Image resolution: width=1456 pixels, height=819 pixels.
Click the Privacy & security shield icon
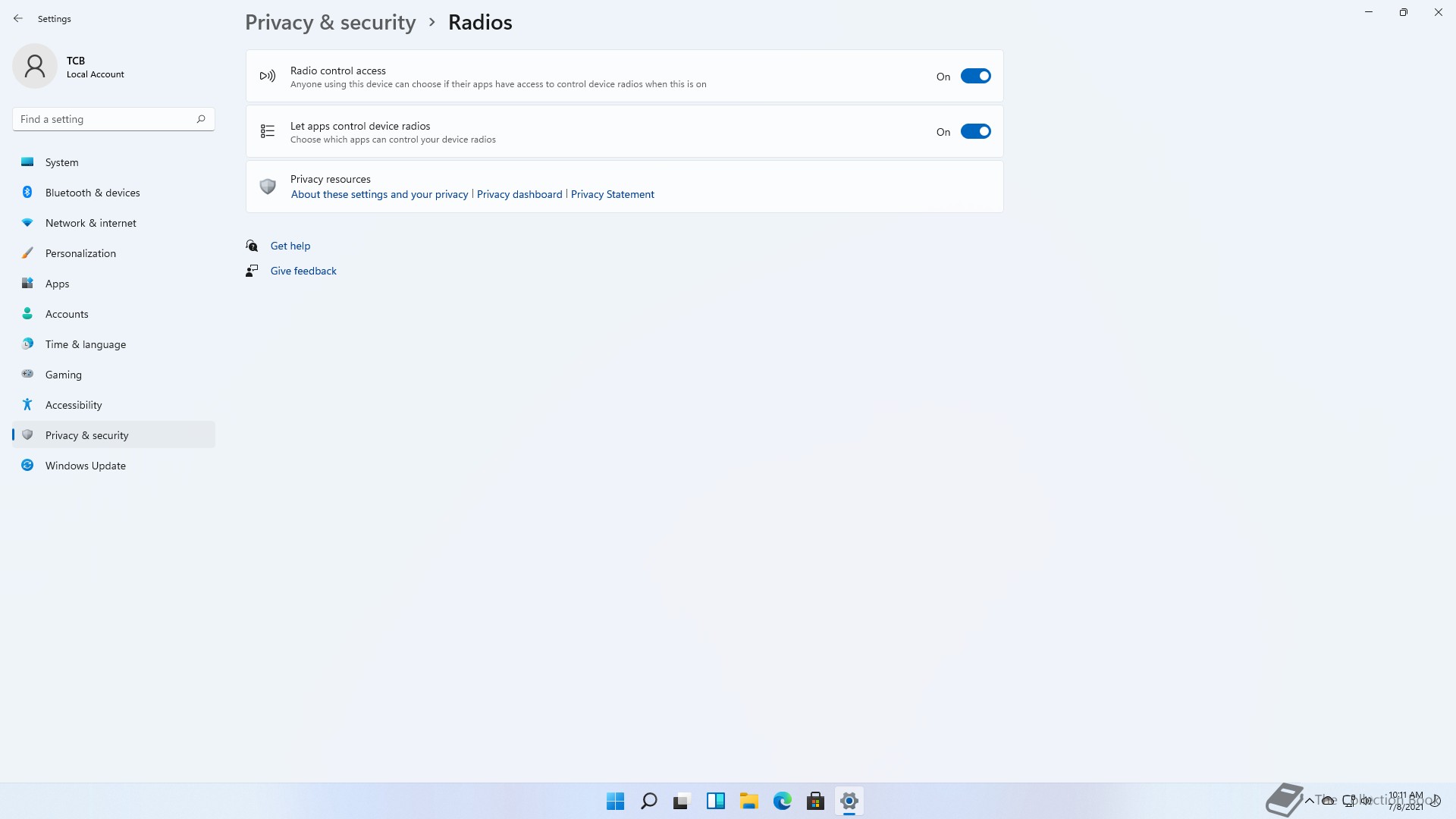point(27,435)
